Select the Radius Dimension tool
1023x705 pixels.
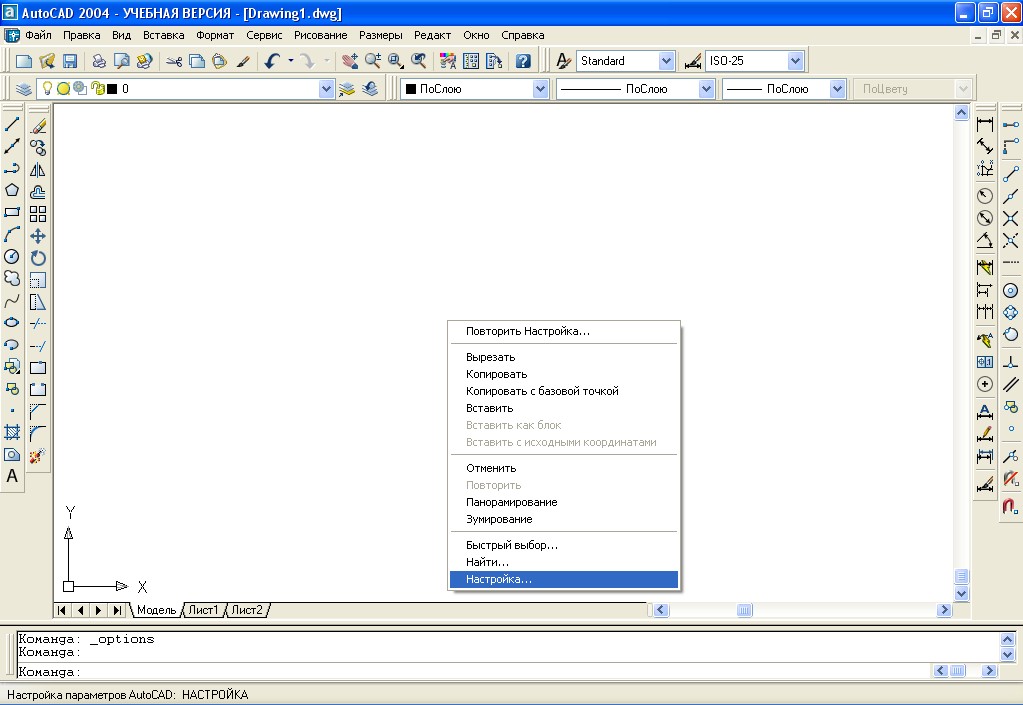985,196
